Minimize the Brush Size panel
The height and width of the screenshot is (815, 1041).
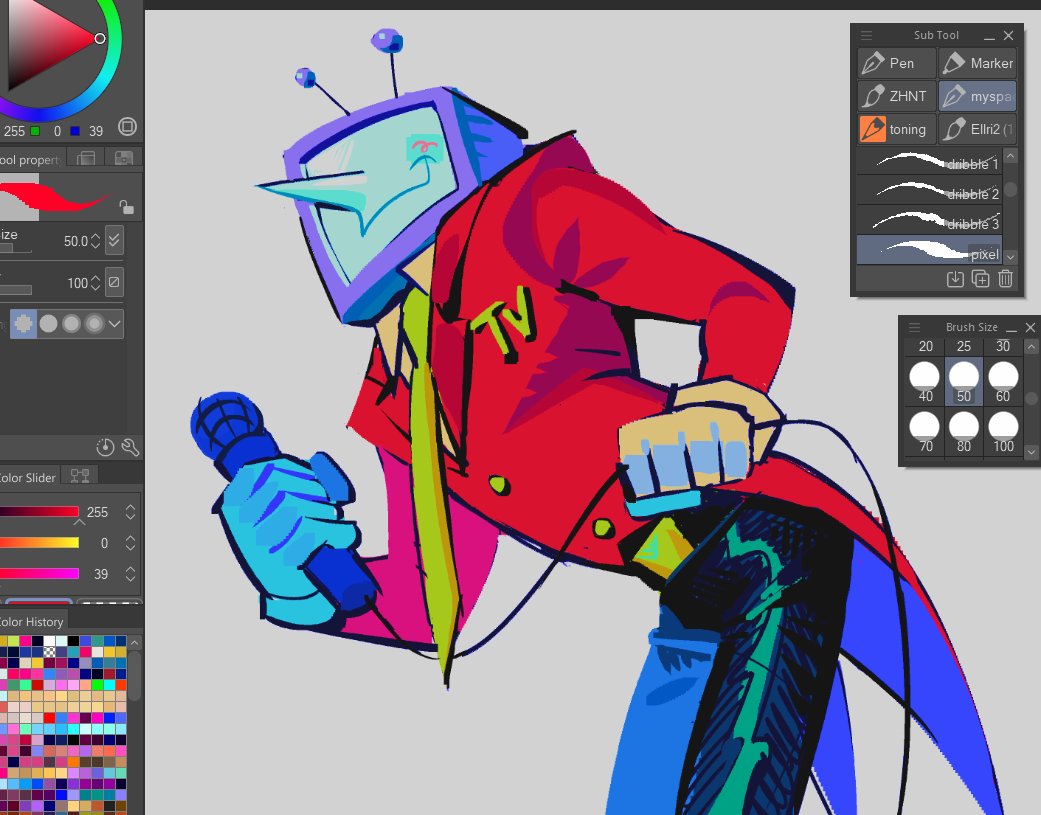[1011, 328]
